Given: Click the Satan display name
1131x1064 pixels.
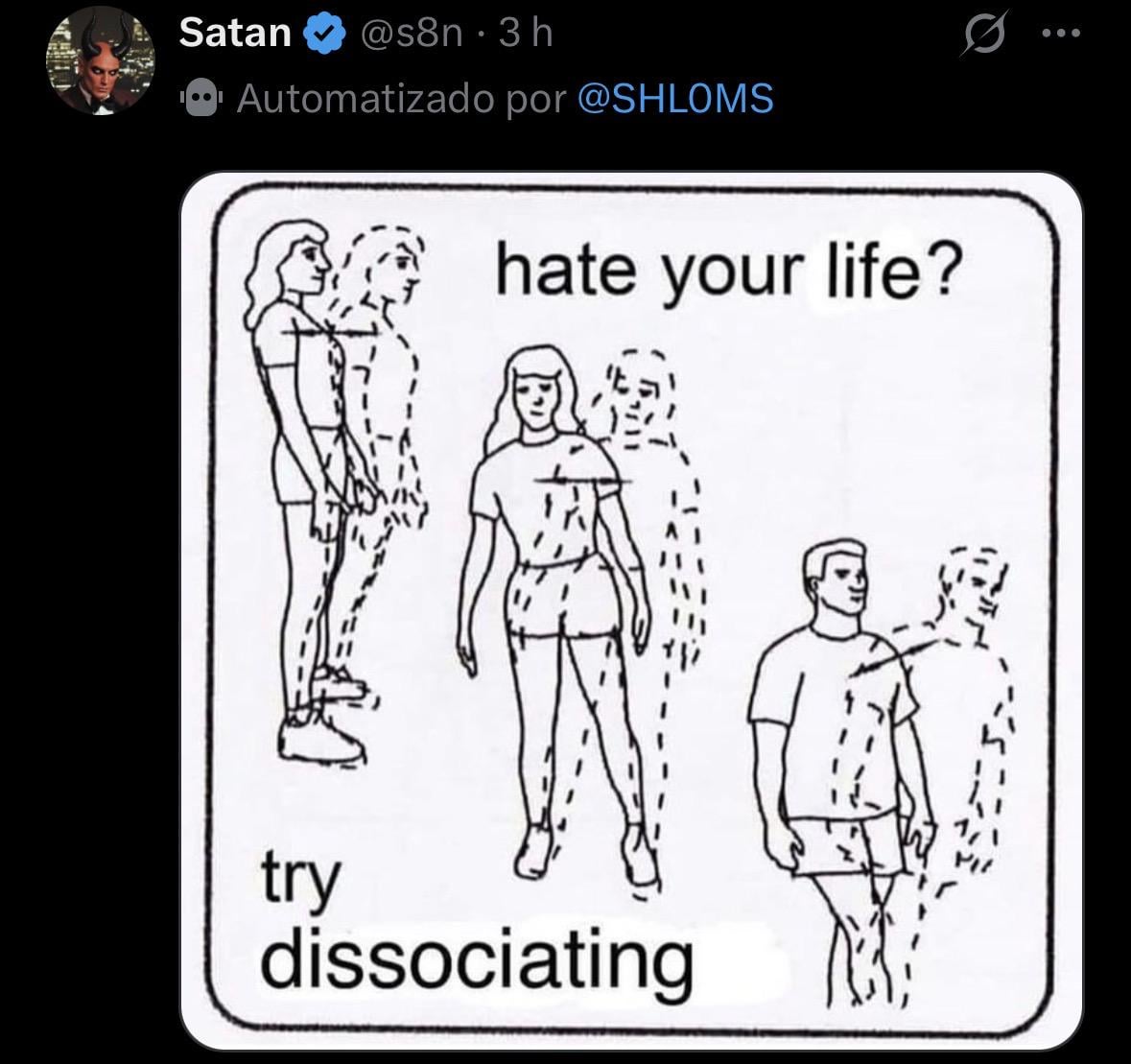Looking at the screenshot, I should (235, 34).
